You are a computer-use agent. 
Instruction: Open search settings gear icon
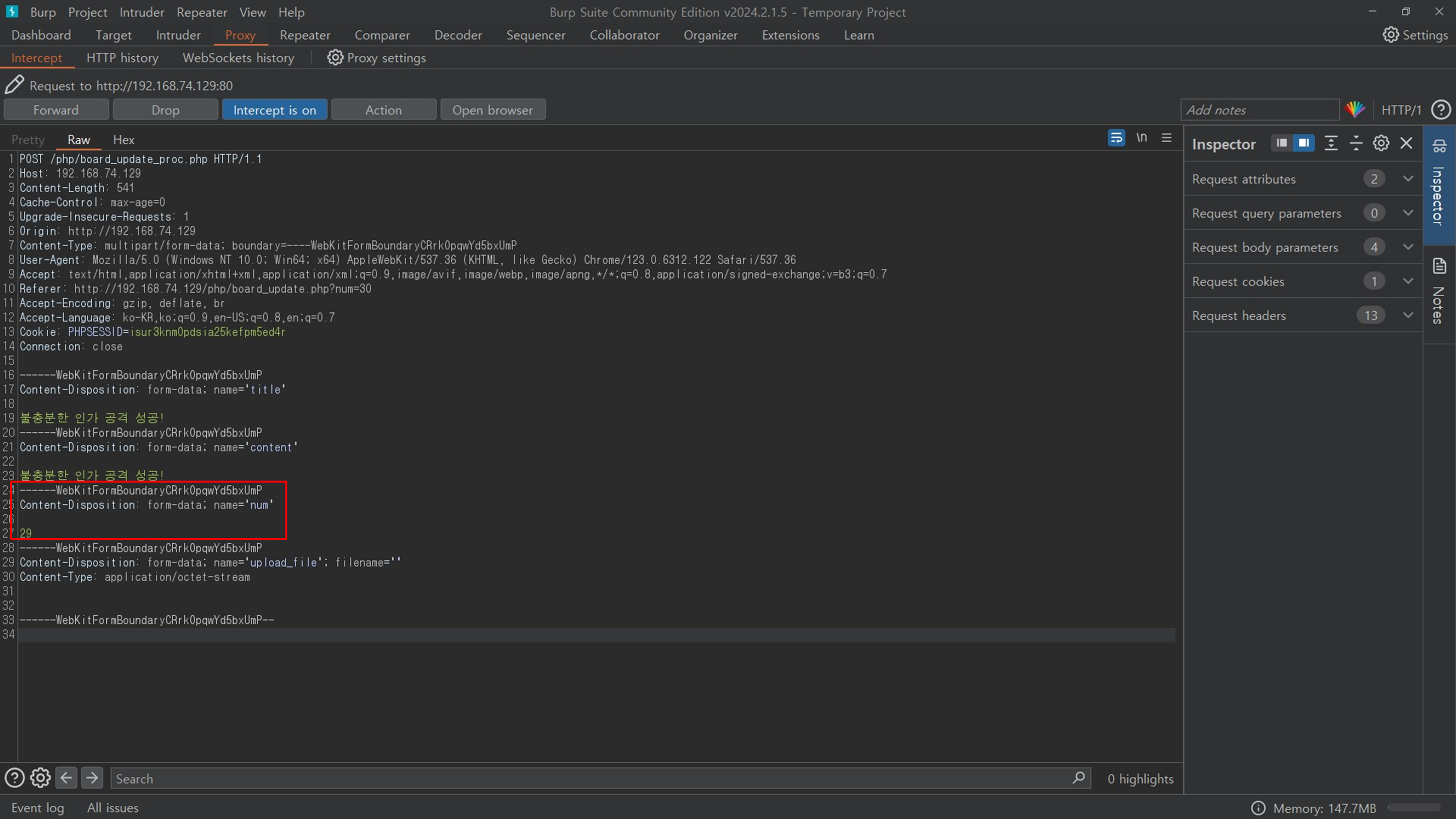pos(40,778)
